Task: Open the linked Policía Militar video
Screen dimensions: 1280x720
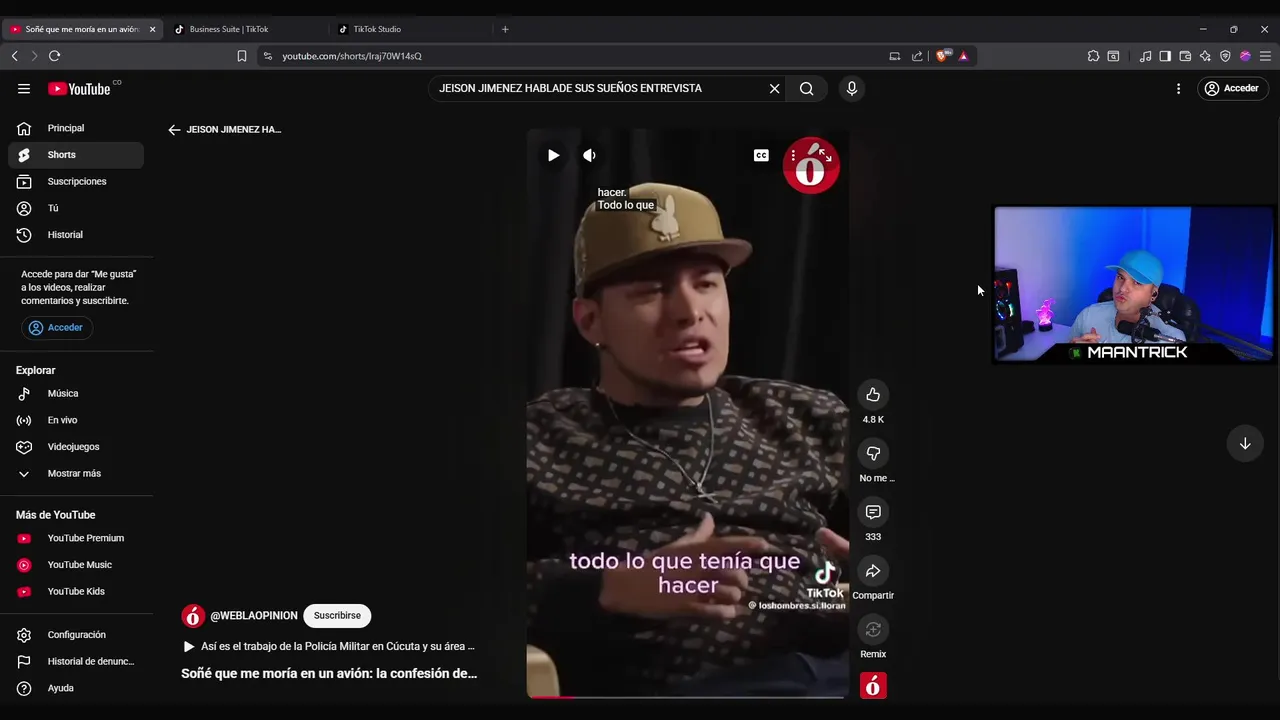Action: tap(329, 647)
